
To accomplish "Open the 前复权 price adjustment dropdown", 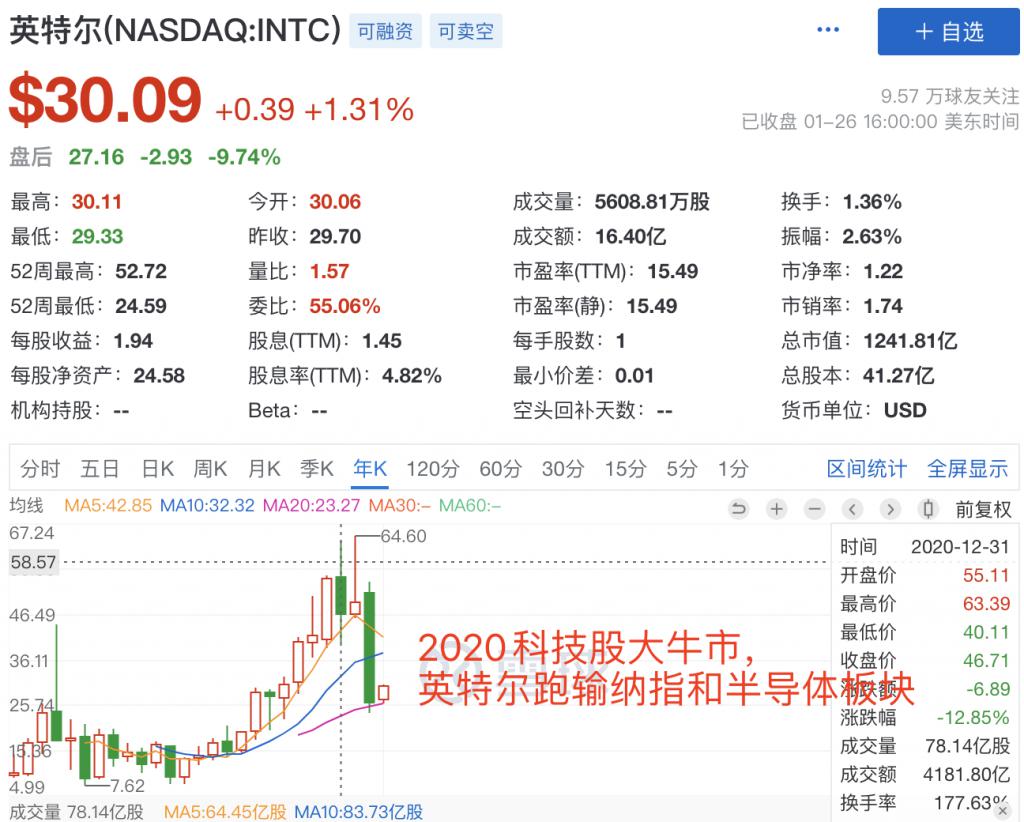I will point(984,509).
